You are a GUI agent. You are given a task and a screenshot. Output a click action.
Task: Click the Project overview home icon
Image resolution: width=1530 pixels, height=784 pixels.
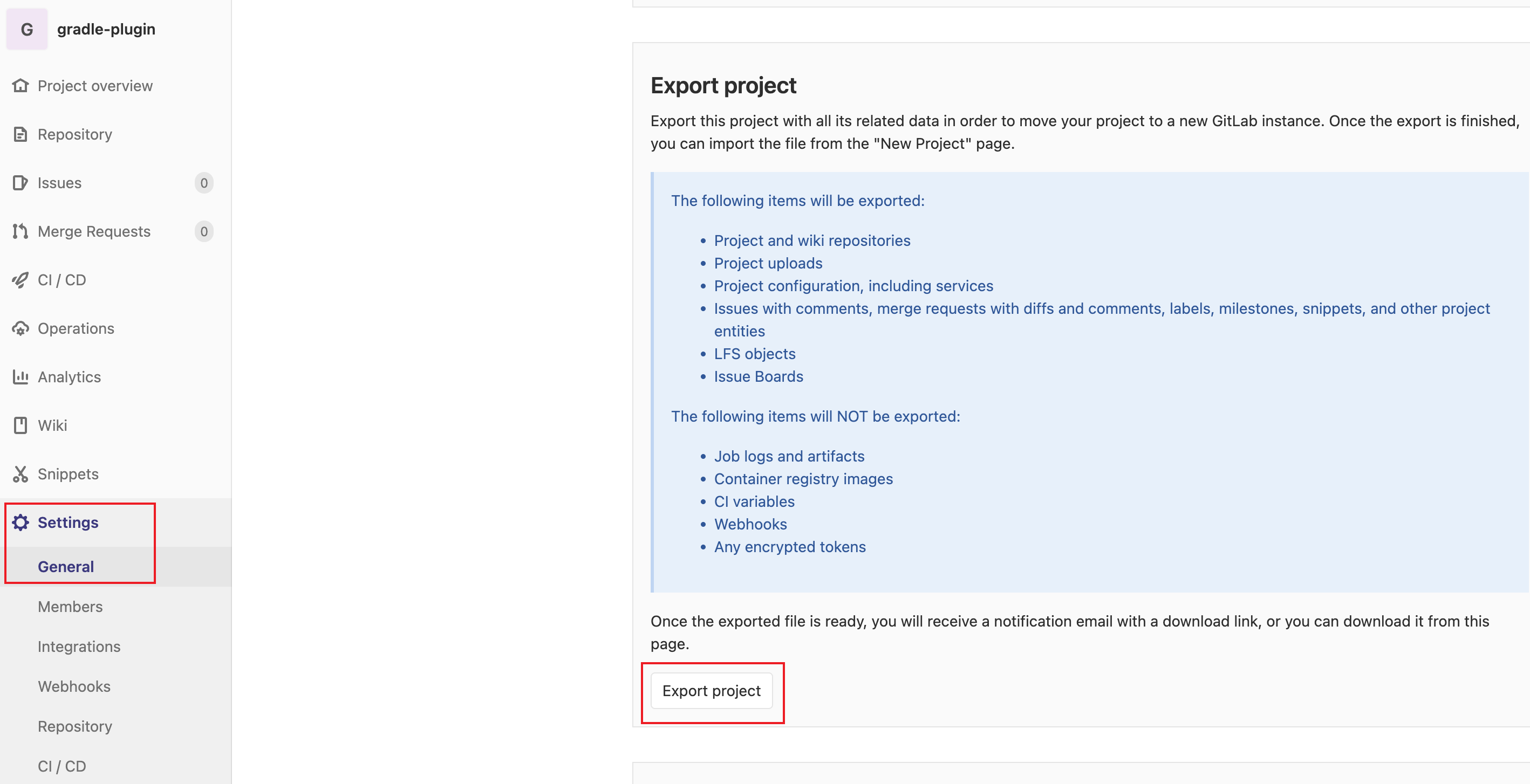coord(20,85)
